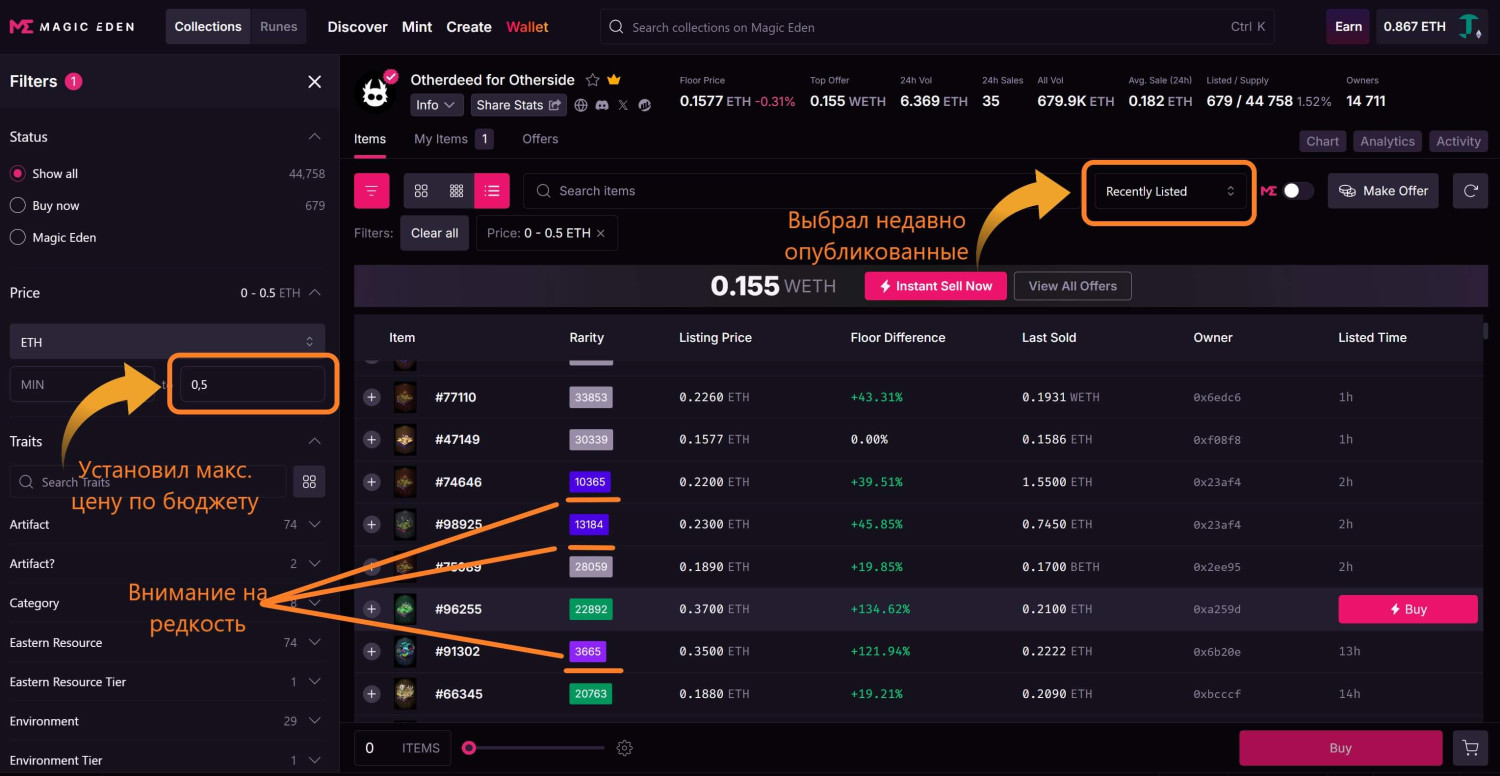Collapse the Traits section
The image size is (1500, 776).
pyautogui.click(x=314, y=441)
